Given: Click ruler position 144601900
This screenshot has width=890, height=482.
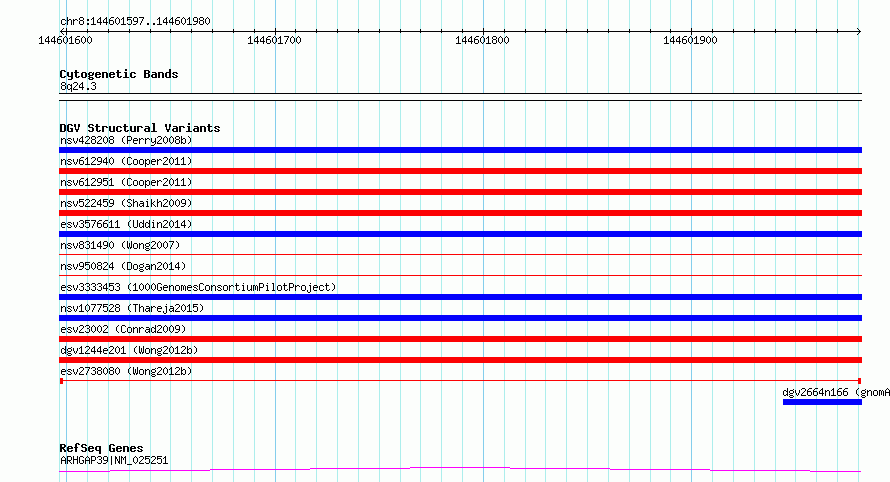Looking at the screenshot, I should click(690, 40).
